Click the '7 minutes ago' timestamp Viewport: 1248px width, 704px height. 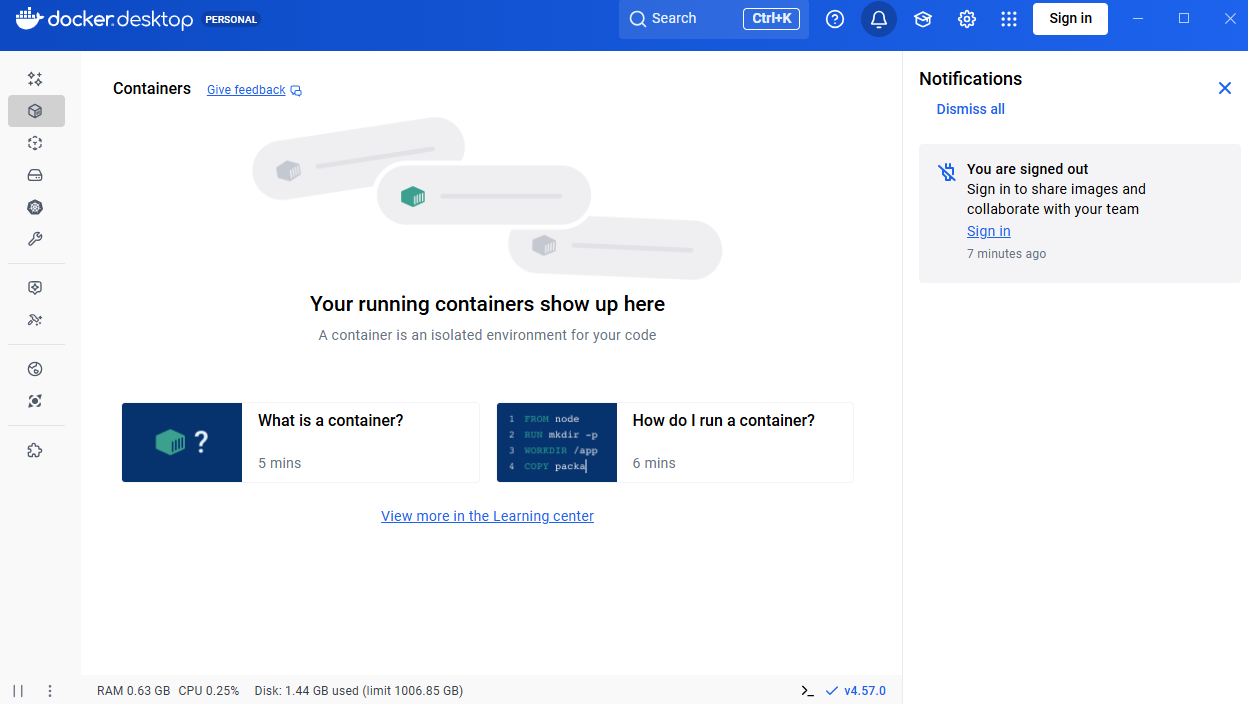[1006, 254]
